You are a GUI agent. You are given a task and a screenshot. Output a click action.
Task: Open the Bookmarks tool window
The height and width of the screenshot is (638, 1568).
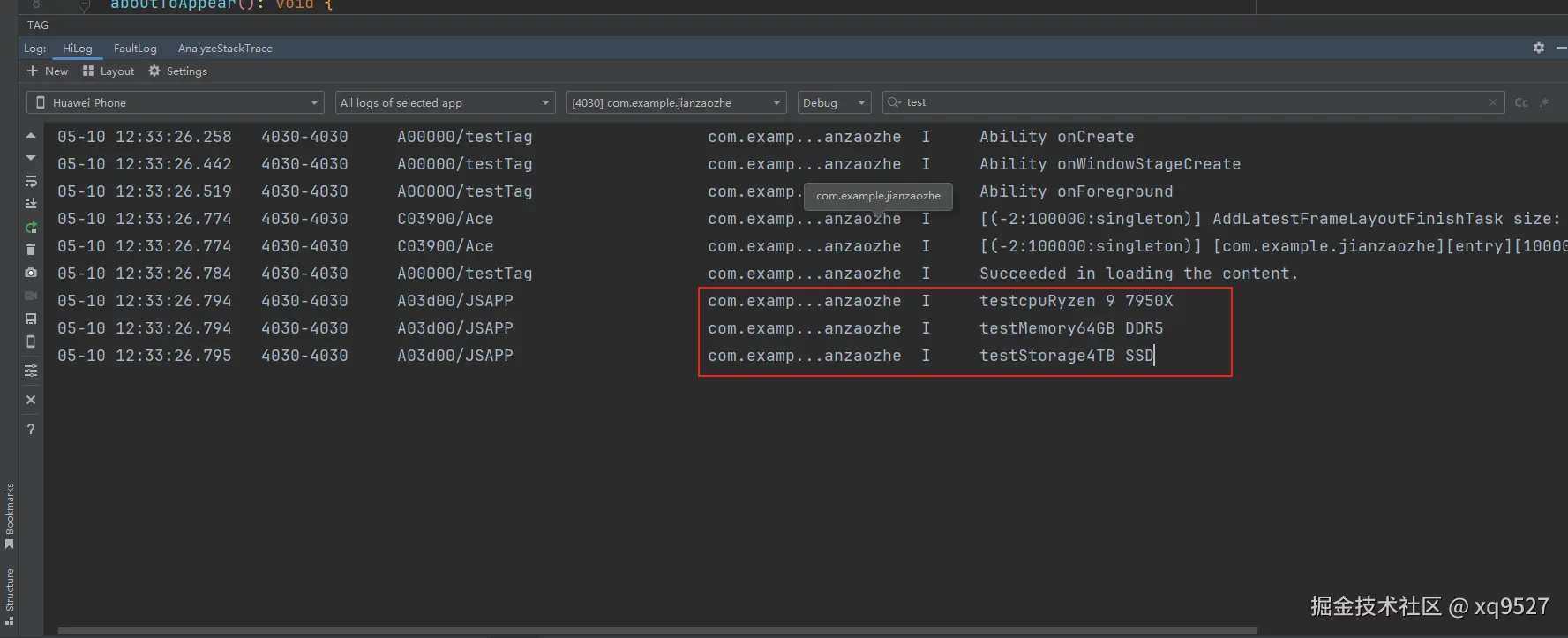point(10,515)
